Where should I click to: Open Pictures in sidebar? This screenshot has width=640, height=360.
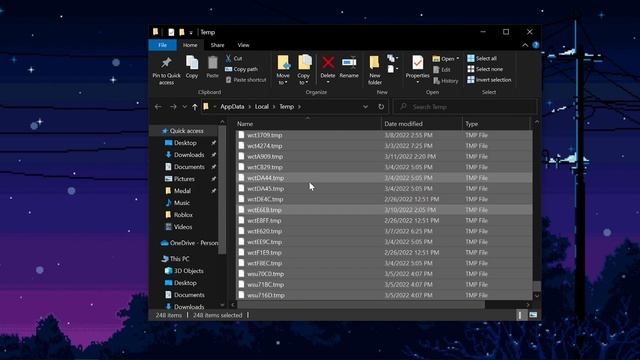pos(184,179)
